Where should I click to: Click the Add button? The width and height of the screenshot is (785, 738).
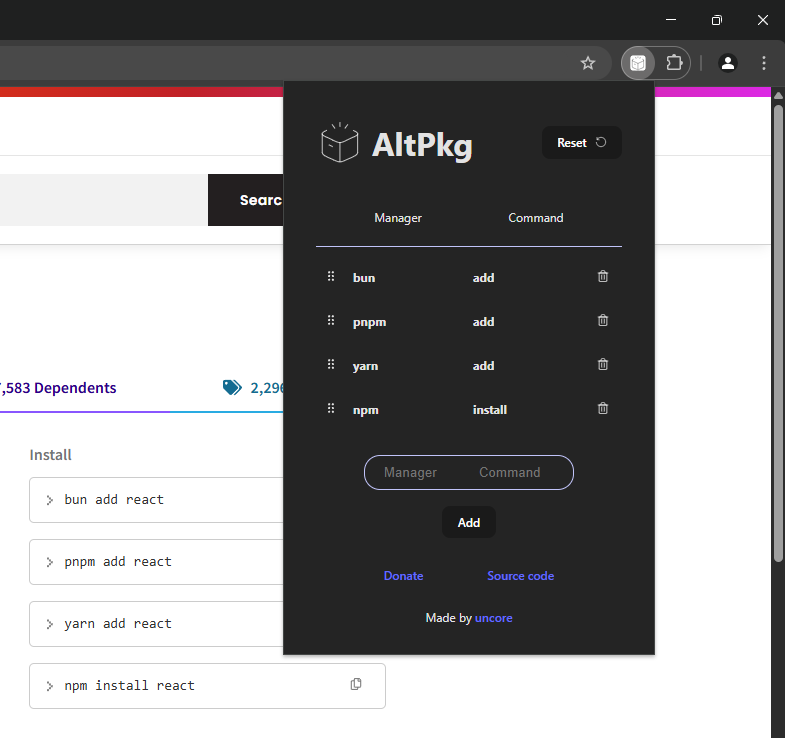(469, 522)
